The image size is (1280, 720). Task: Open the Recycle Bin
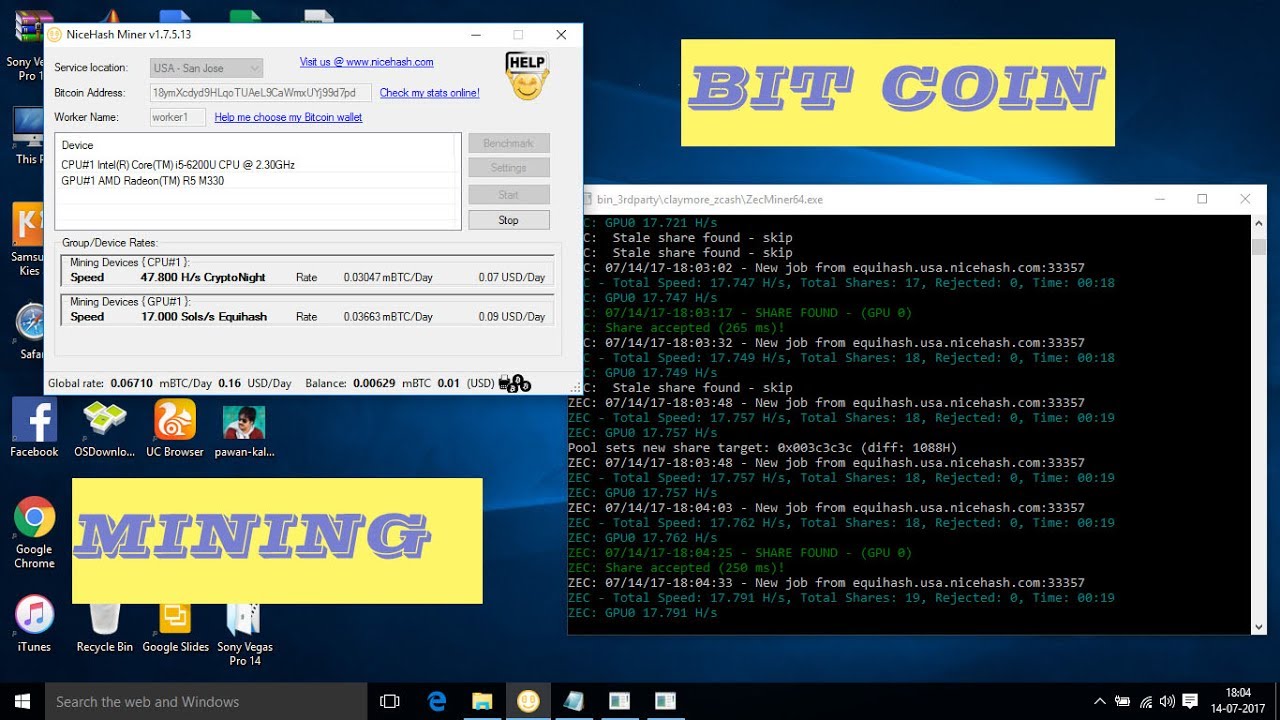coord(104,628)
